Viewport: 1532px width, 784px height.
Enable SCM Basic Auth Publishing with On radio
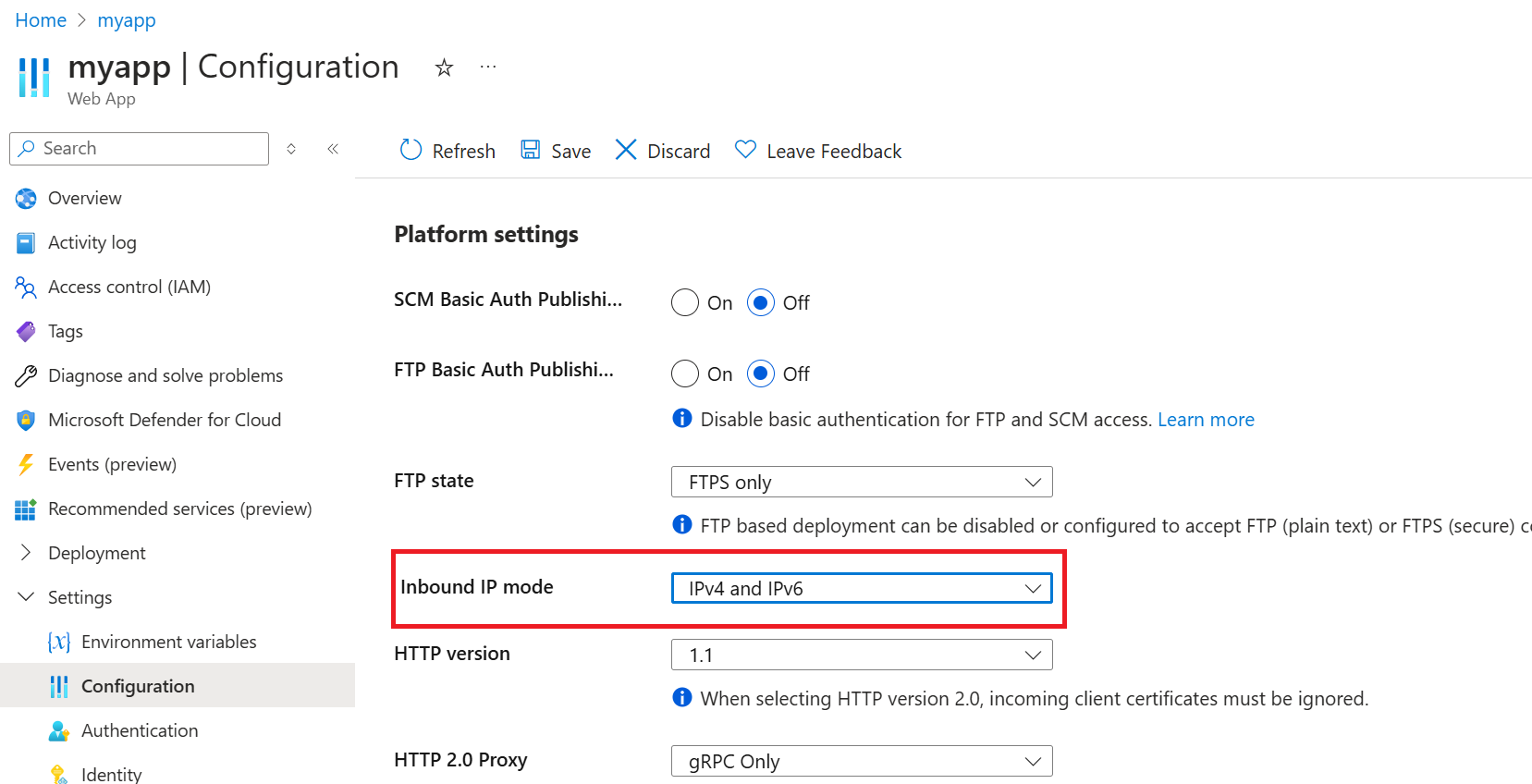pyautogui.click(x=684, y=302)
